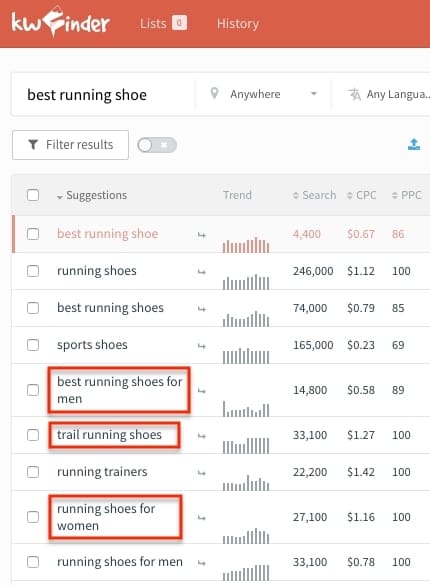Image resolution: width=430 pixels, height=585 pixels.
Task: Check the box for sports shoes
Action: (33, 345)
